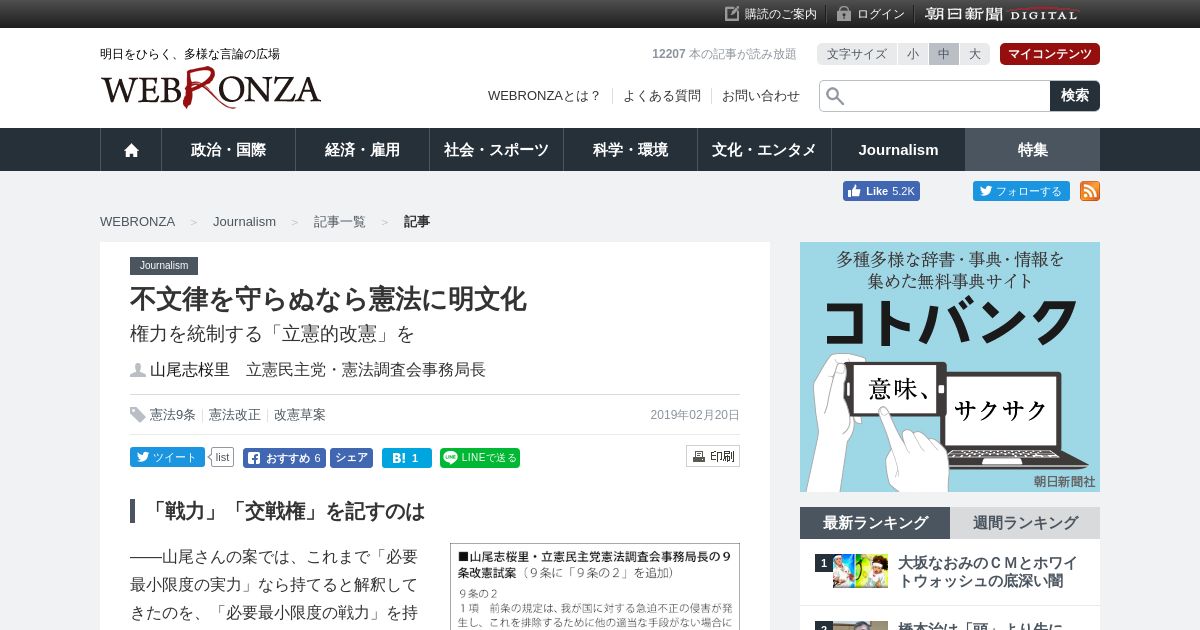This screenshot has width=1200, height=630.
Task: Click the Journalism category label above title
Action: tap(164, 266)
